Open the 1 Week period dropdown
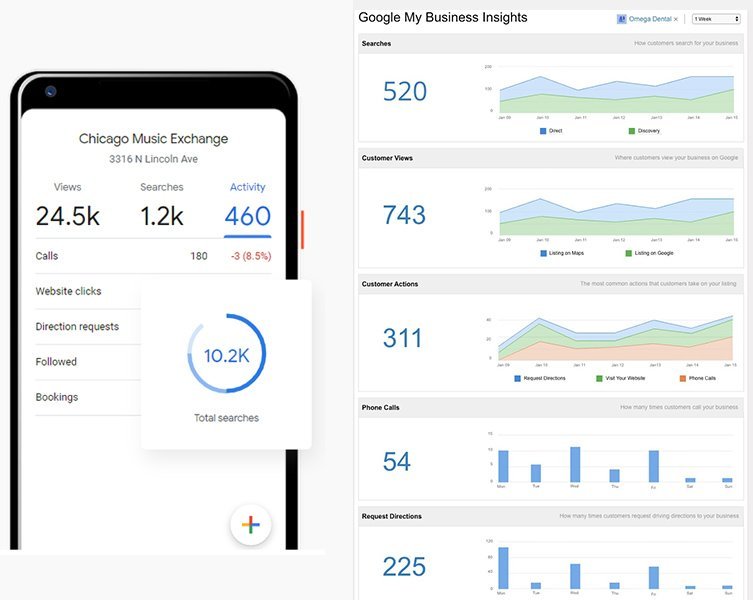The width and height of the screenshot is (753, 600). [716, 19]
